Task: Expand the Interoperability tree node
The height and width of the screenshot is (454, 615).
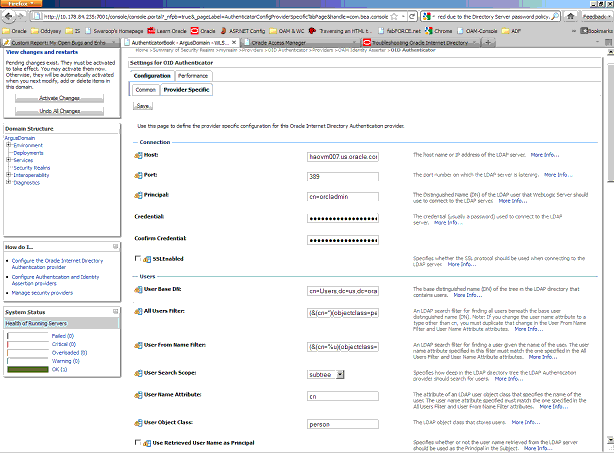Action: point(8,174)
